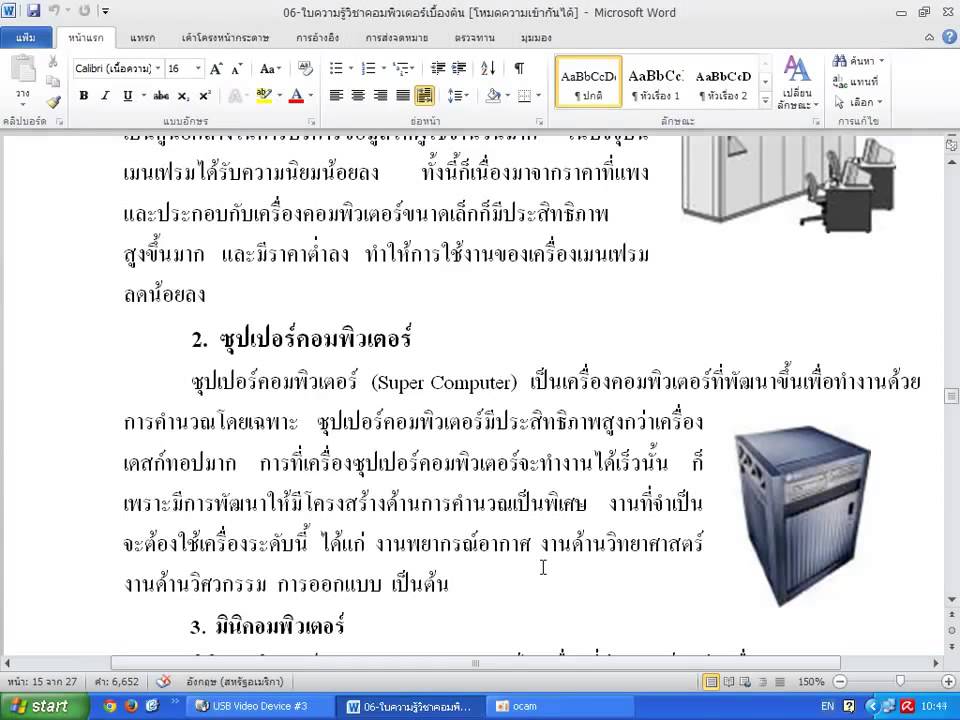Image resolution: width=960 pixels, height=720 pixels.
Task: Open the Mailings (การส่งจดหมาย) tab
Action: tap(396, 37)
